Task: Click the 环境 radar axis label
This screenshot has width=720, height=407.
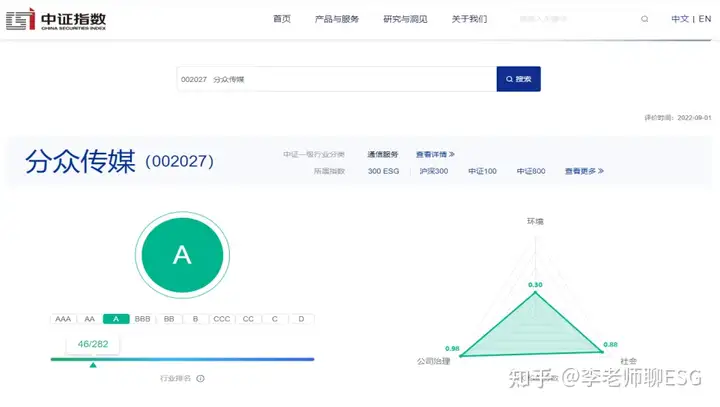Action: pos(535,221)
